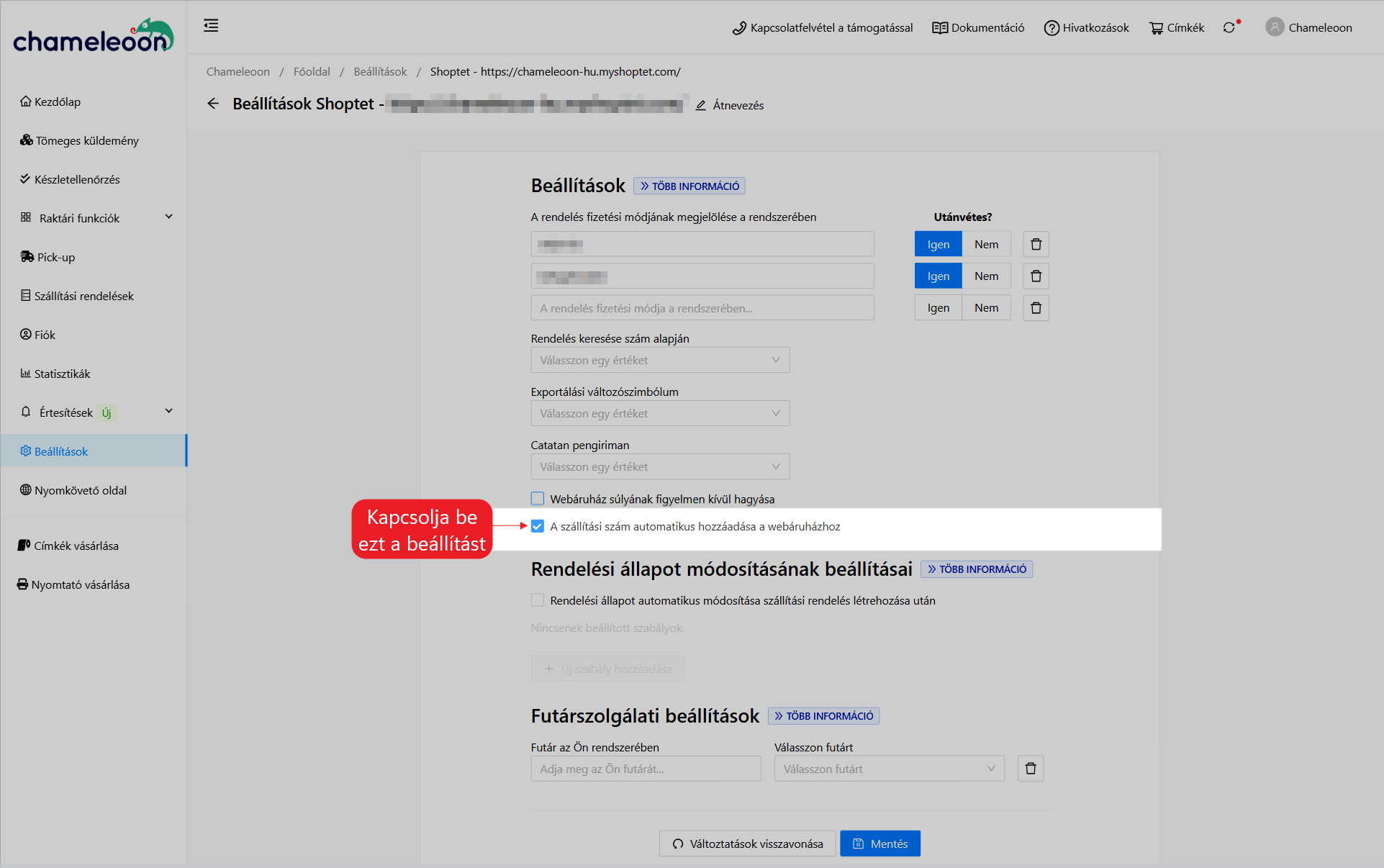Click trash icon beside Válasszon futárt
This screenshot has width=1384, height=868.
1031,769
